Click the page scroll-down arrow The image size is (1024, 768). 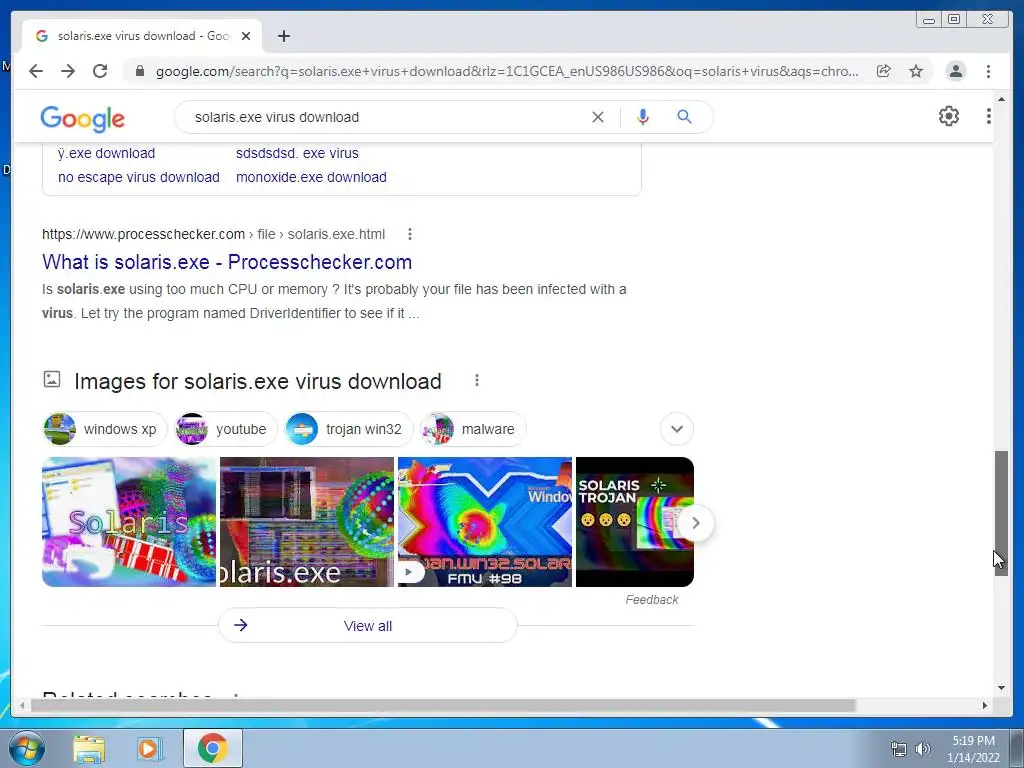tap(1001, 687)
